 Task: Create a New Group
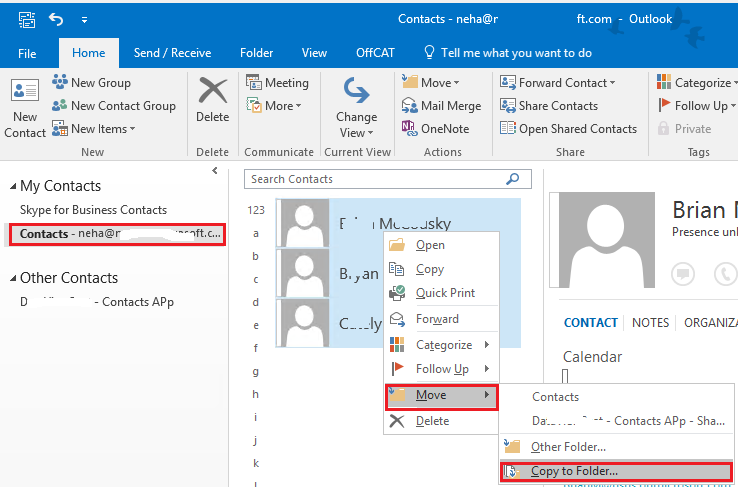coord(92,83)
